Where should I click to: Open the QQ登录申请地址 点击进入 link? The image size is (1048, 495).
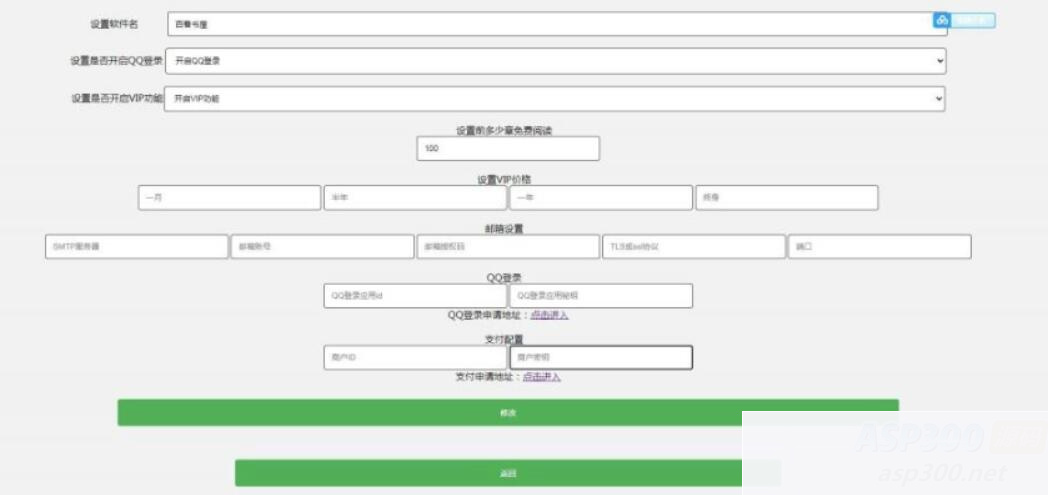[549, 315]
